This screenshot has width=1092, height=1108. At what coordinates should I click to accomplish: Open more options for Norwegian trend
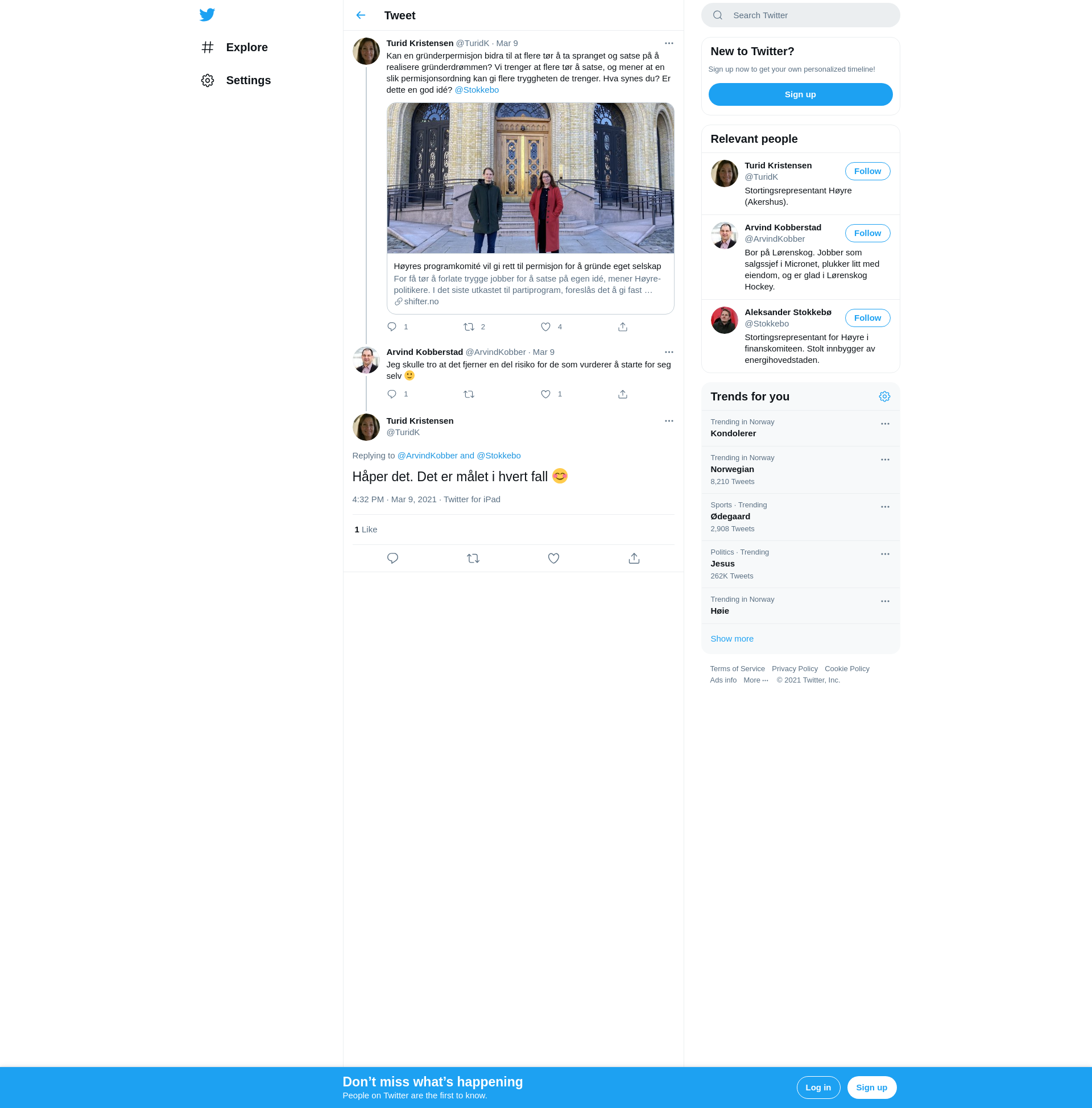[884, 460]
